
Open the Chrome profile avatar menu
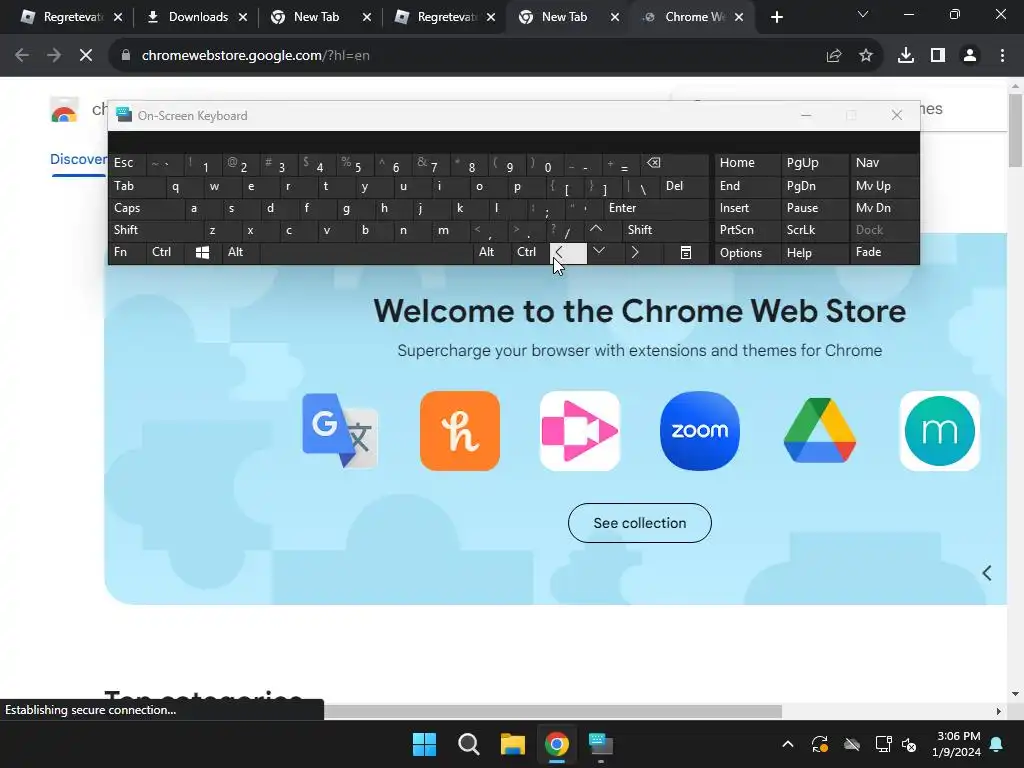[x=970, y=56]
